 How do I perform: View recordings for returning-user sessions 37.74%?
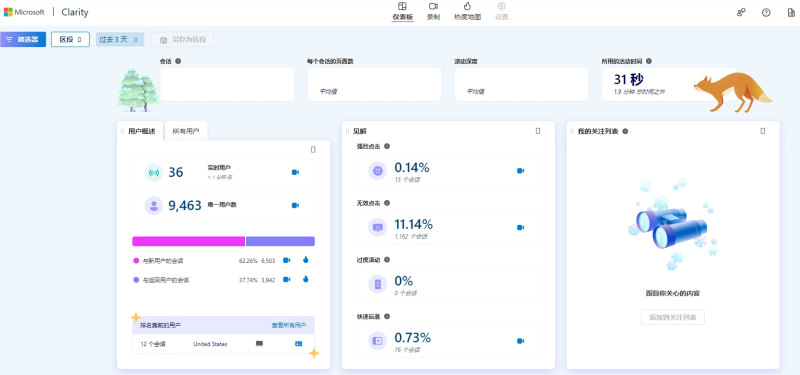coord(287,280)
